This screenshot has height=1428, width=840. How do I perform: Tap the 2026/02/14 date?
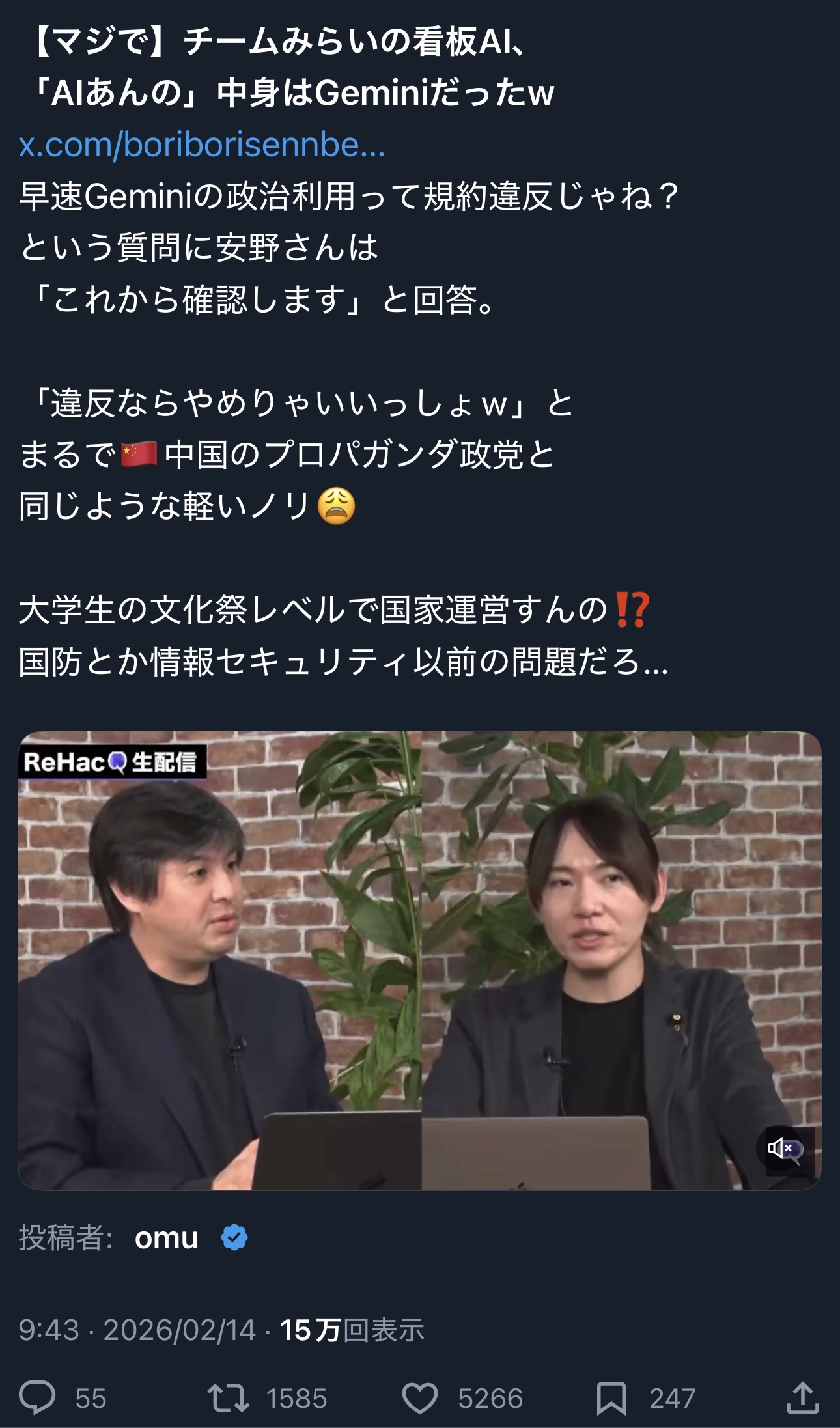point(180,1330)
